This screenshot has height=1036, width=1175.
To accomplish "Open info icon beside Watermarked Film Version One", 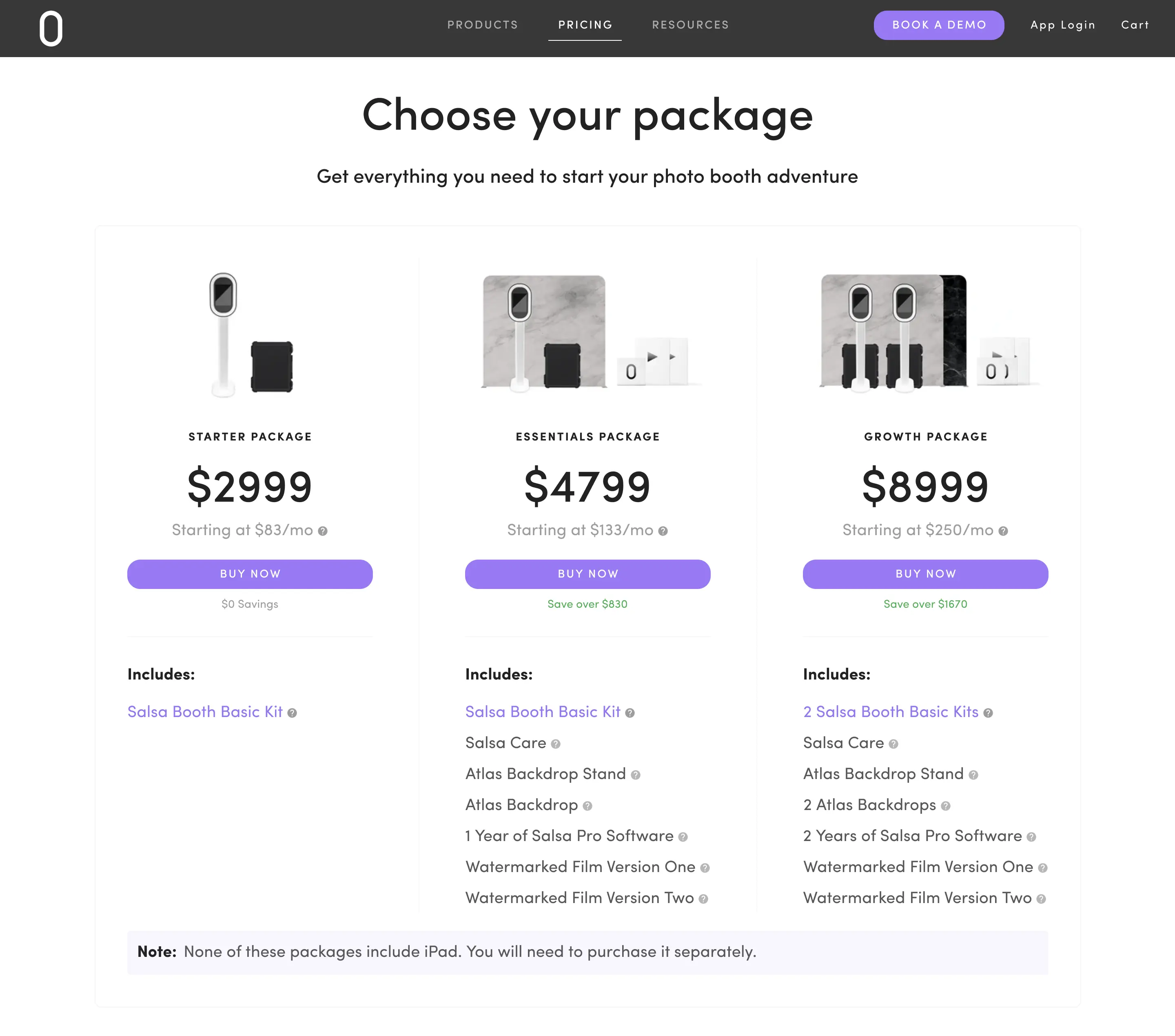I will 704,868.
